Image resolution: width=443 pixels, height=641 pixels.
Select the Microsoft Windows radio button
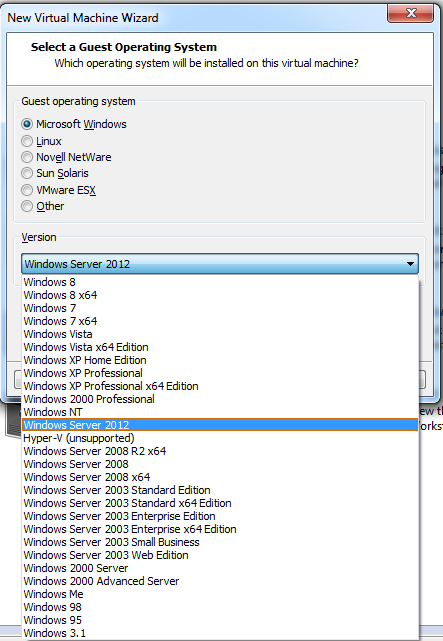click(27, 124)
